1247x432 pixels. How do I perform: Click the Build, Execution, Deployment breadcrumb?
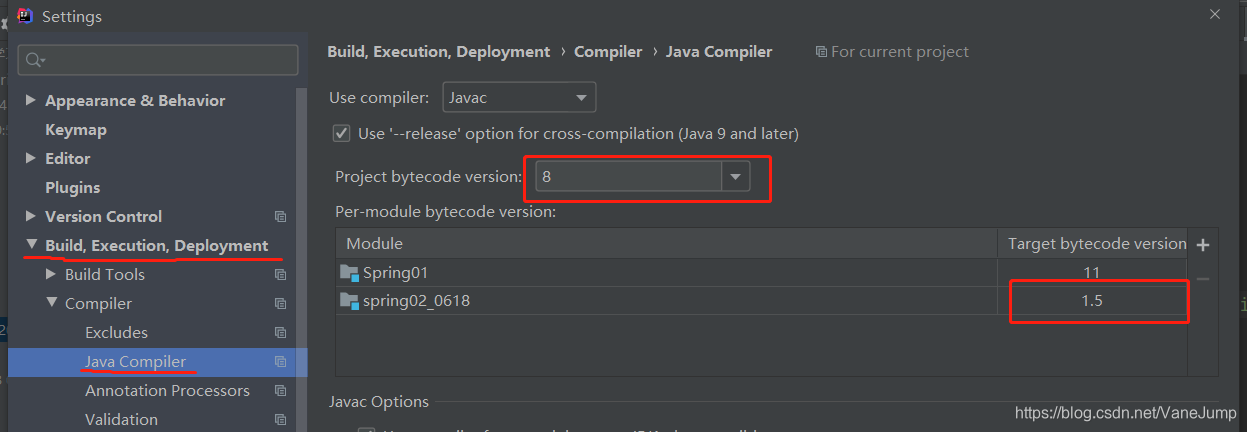point(439,52)
